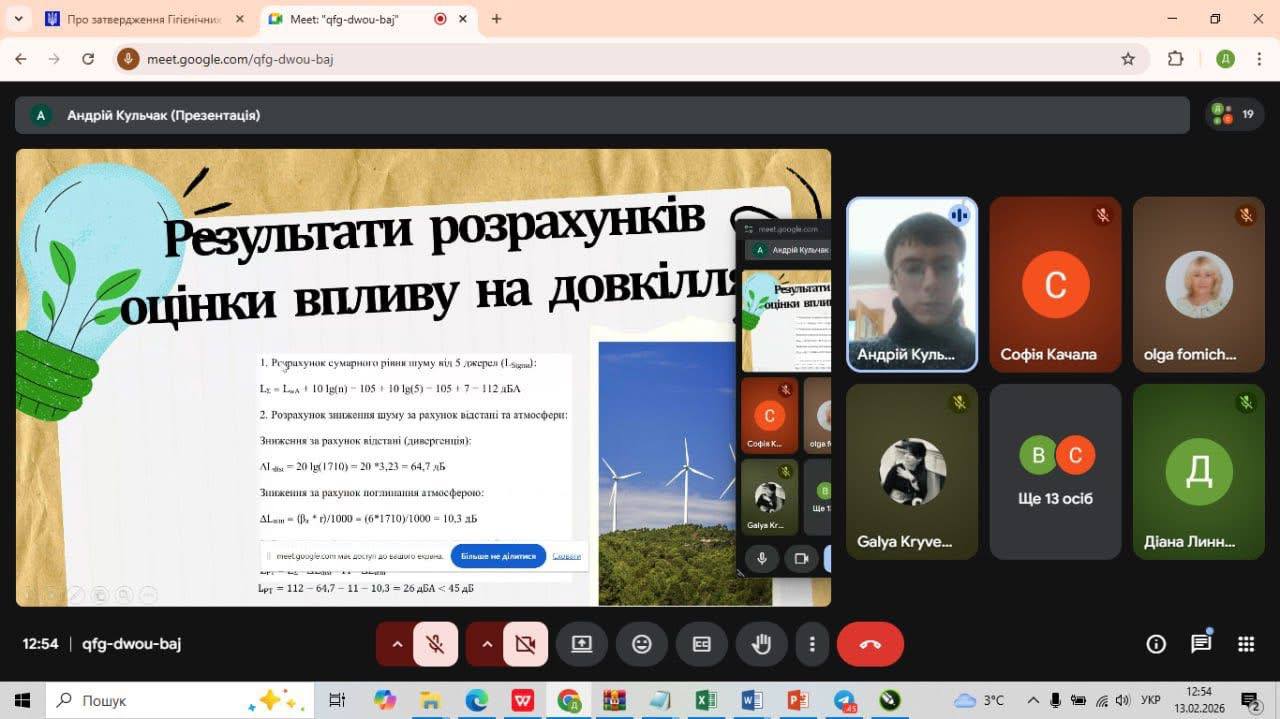Viewport: 1280px width, 719px height.
Task: Click the share screen button
Action: 582,644
